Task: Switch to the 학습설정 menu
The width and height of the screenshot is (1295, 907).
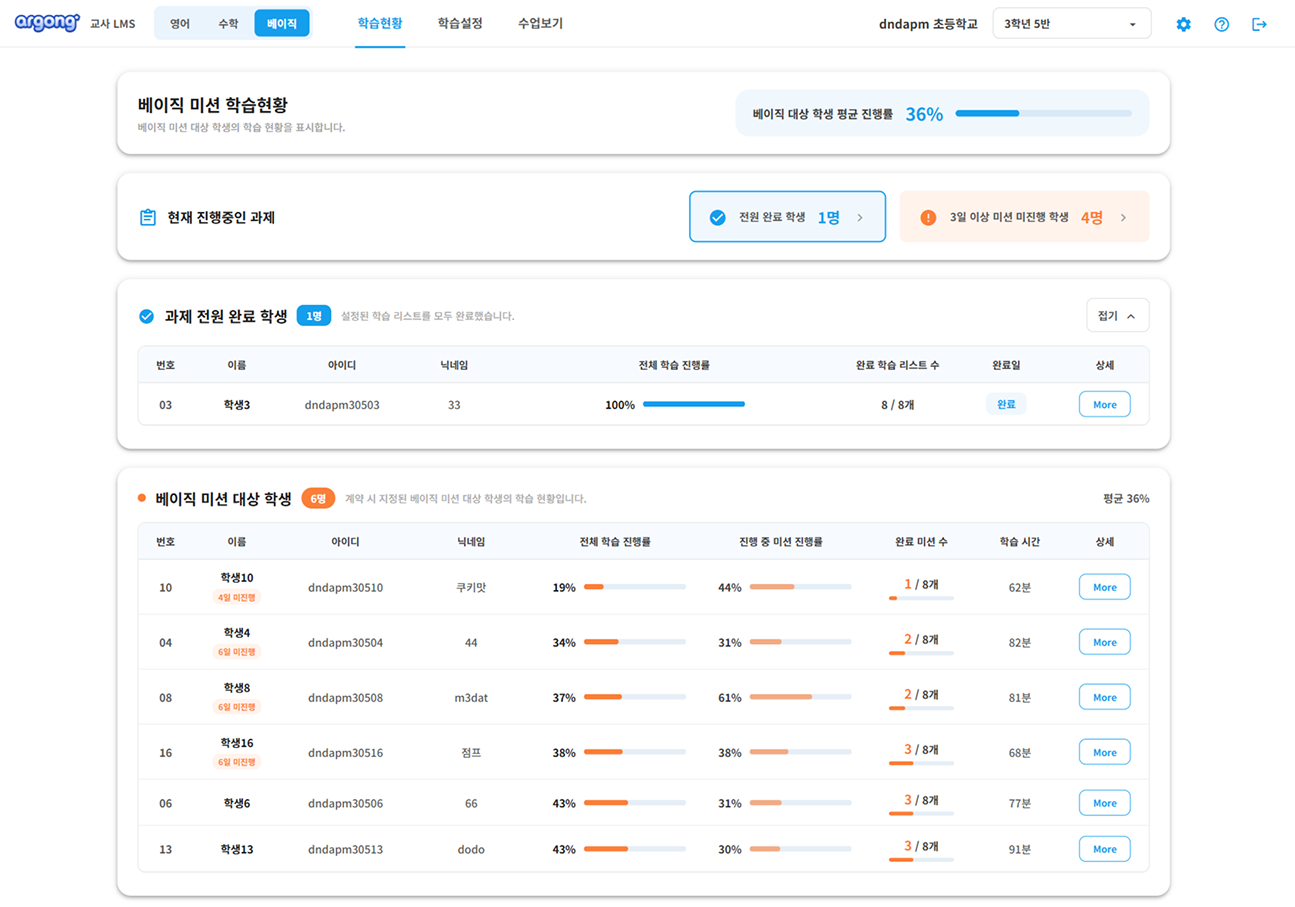Action: point(460,23)
